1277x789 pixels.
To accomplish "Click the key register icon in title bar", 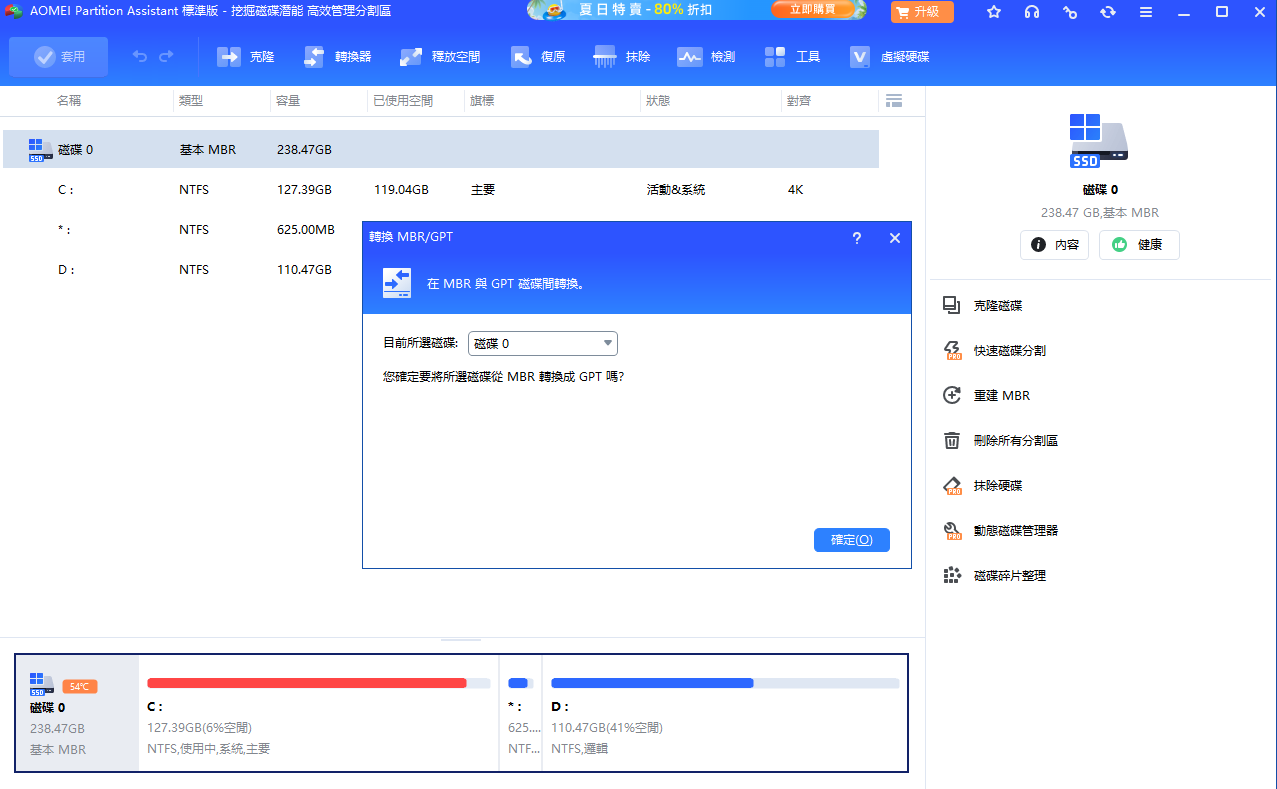I will click(1070, 12).
